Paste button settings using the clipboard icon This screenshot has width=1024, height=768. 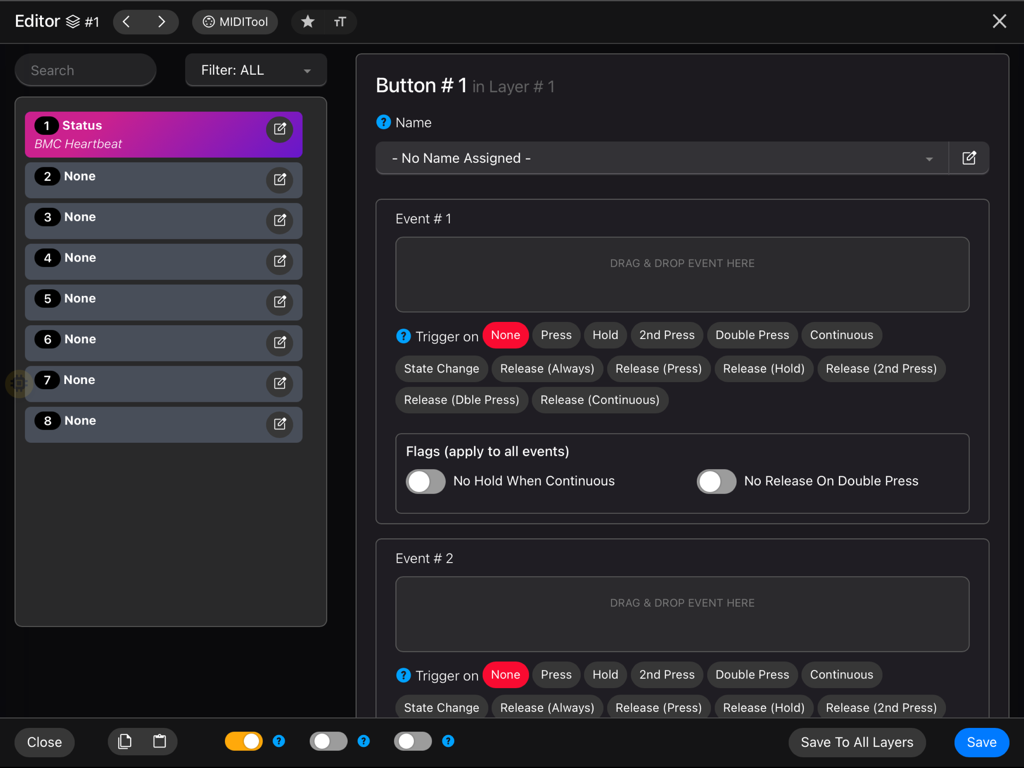pos(159,741)
